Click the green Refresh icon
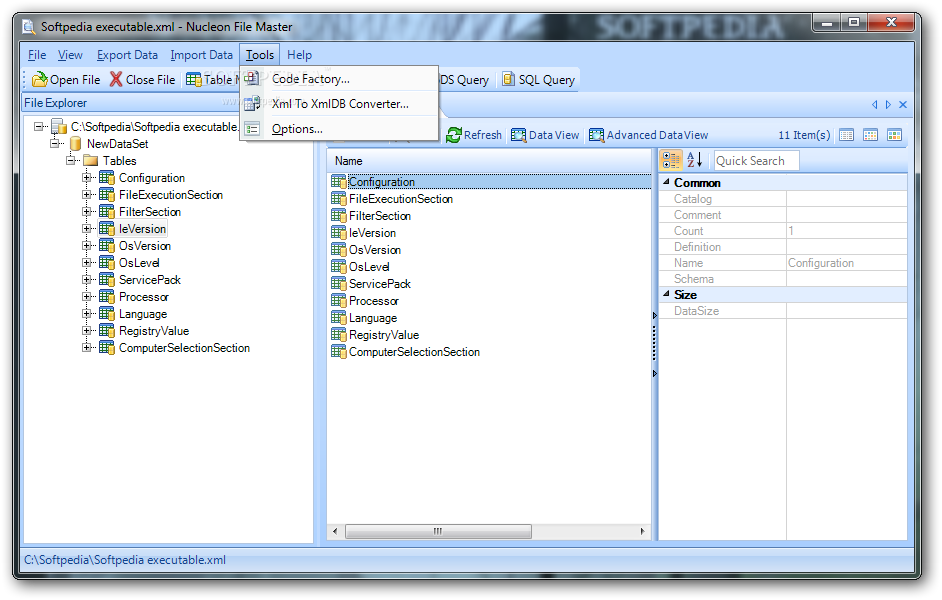This screenshot has width=942, height=600. click(x=454, y=135)
